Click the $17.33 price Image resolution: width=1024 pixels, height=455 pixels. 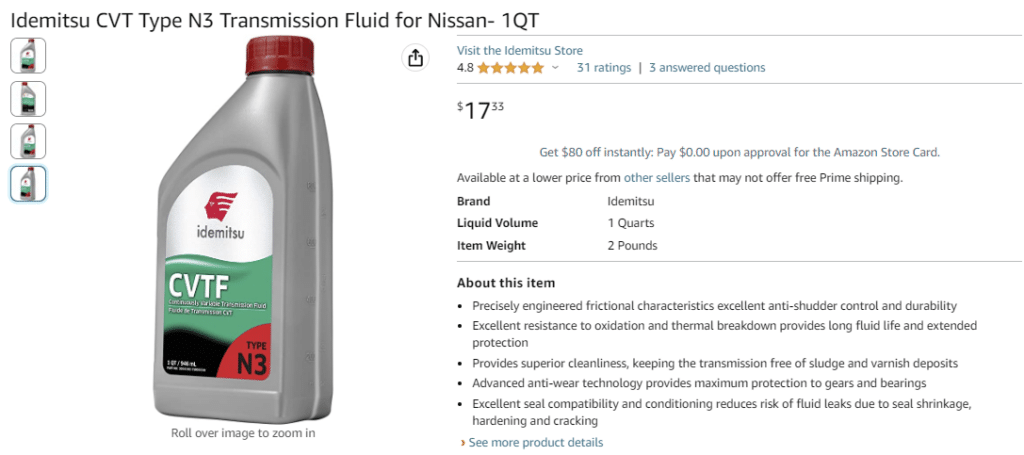tap(481, 110)
